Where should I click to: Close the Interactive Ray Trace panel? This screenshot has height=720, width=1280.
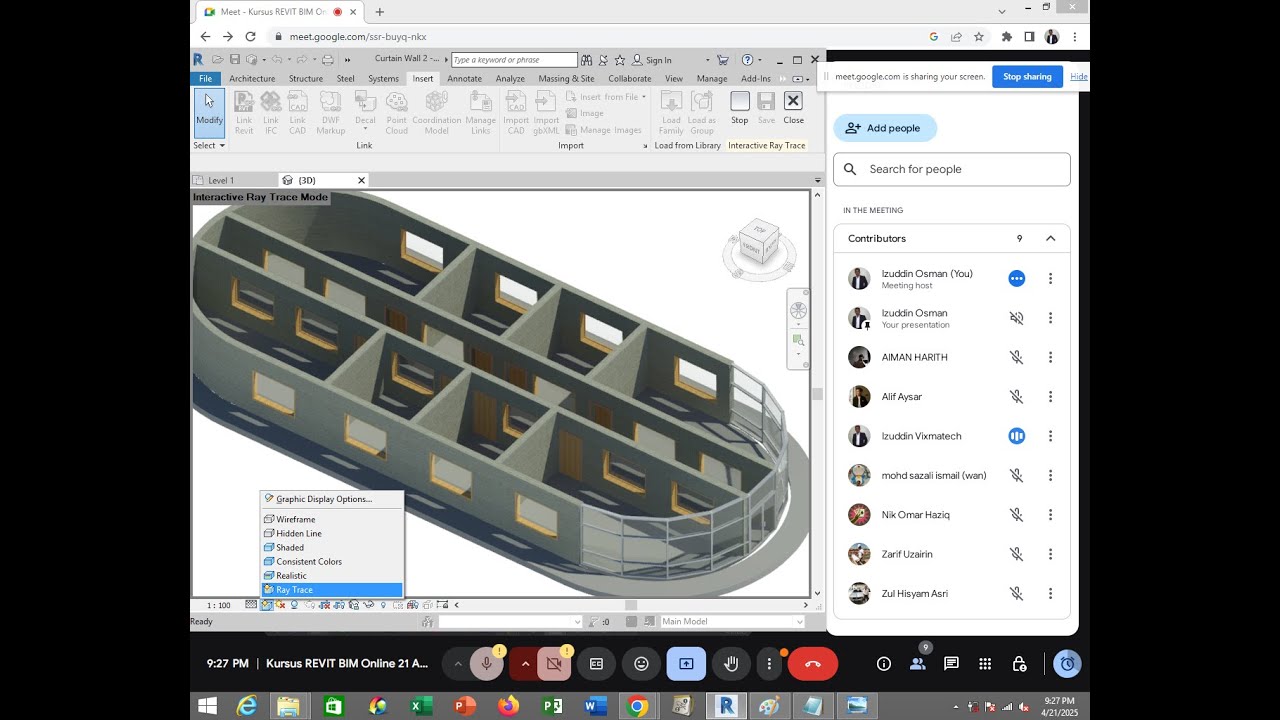click(x=793, y=108)
